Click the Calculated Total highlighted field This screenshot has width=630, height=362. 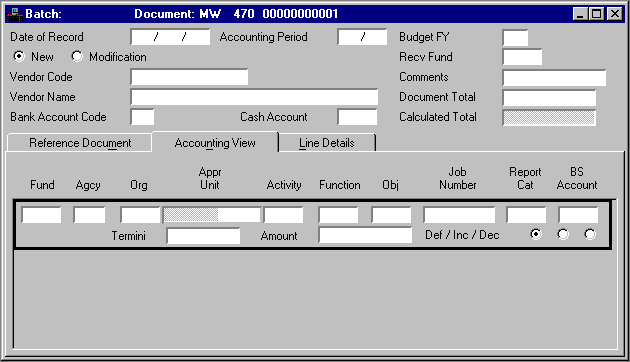tap(549, 118)
